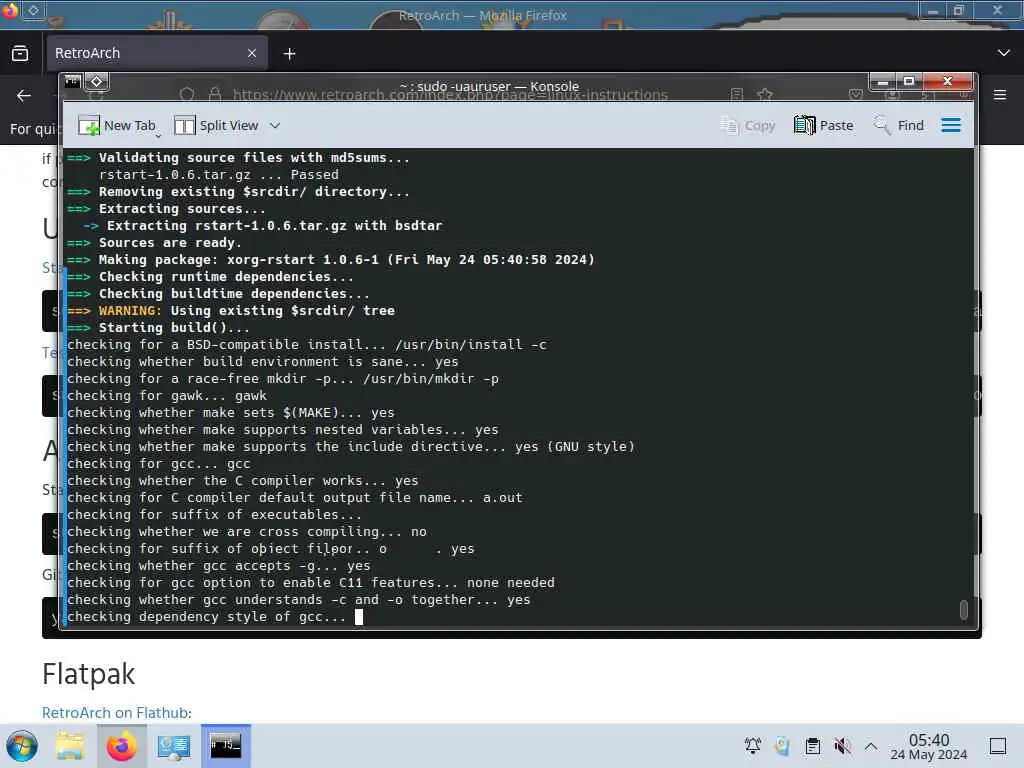Click the taskbar clock showing 05:40
The width and height of the screenshot is (1024, 768).
[929, 746]
